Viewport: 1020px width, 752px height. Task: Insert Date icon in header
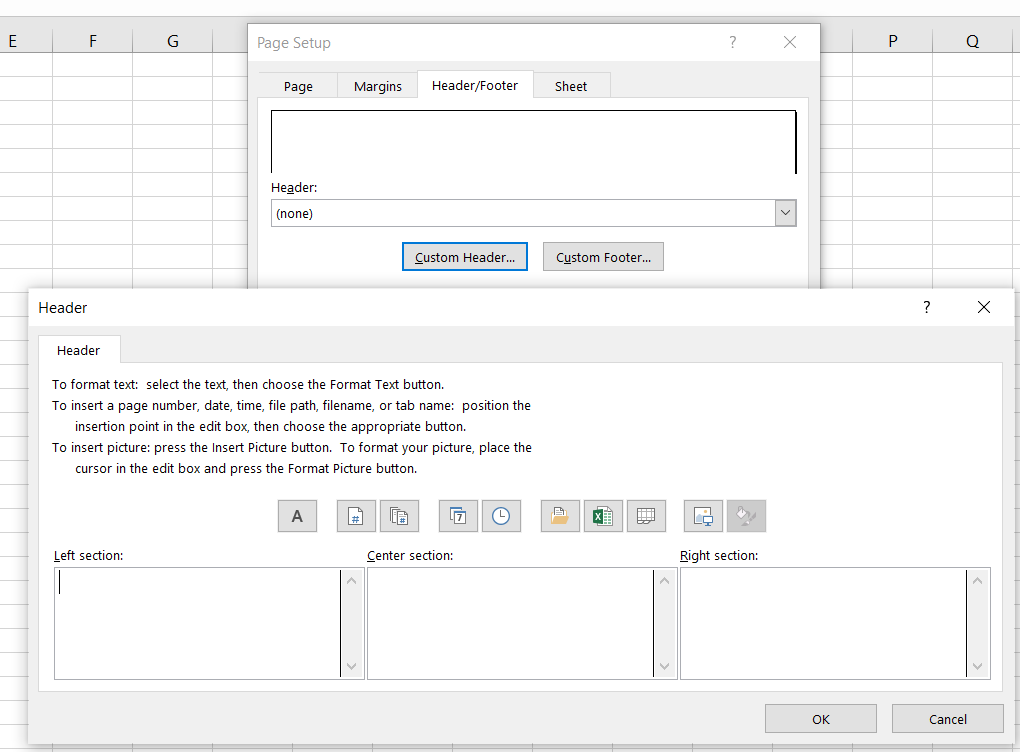coord(458,516)
